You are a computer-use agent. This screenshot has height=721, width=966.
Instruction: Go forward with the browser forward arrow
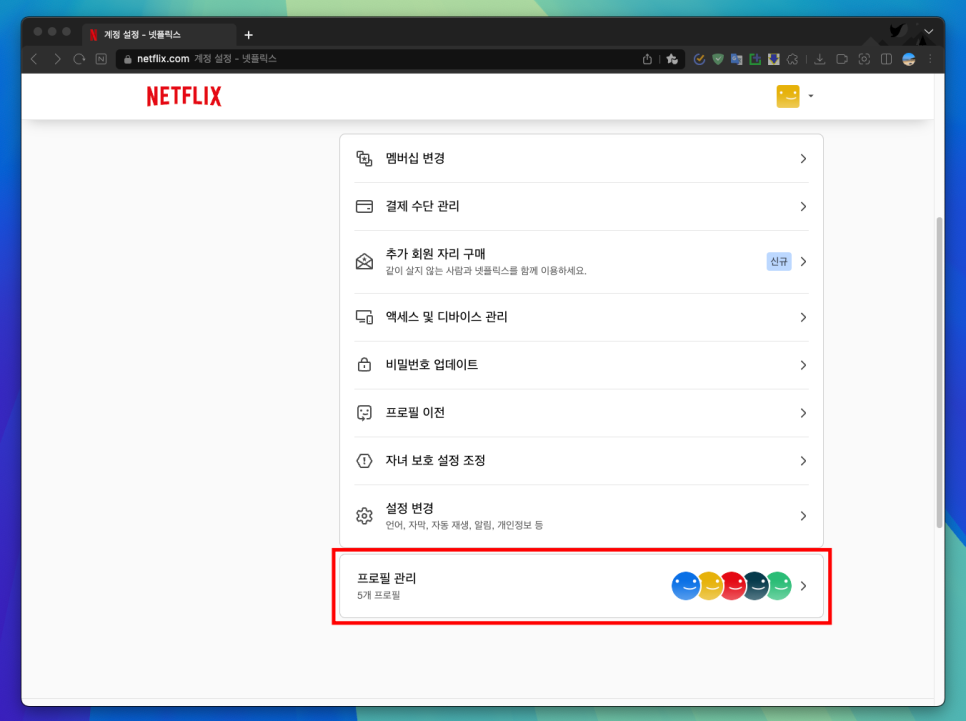click(x=57, y=59)
